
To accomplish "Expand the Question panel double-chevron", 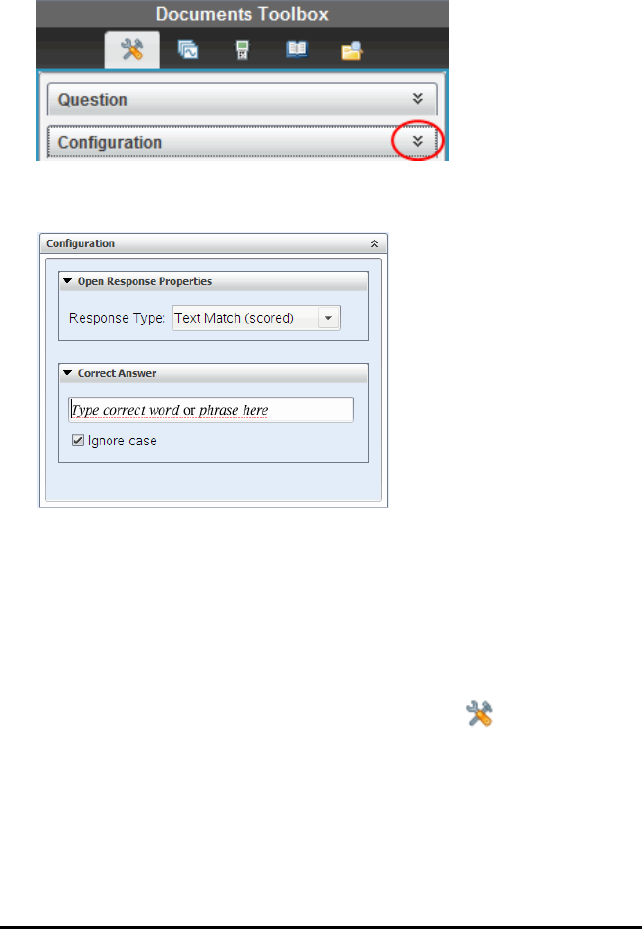I will click(x=418, y=98).
